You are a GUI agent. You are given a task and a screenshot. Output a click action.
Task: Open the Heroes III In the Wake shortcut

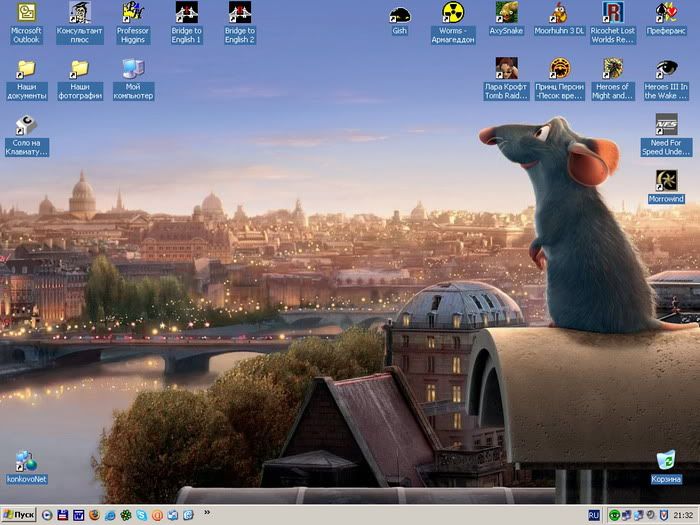(x=666, y=79)
